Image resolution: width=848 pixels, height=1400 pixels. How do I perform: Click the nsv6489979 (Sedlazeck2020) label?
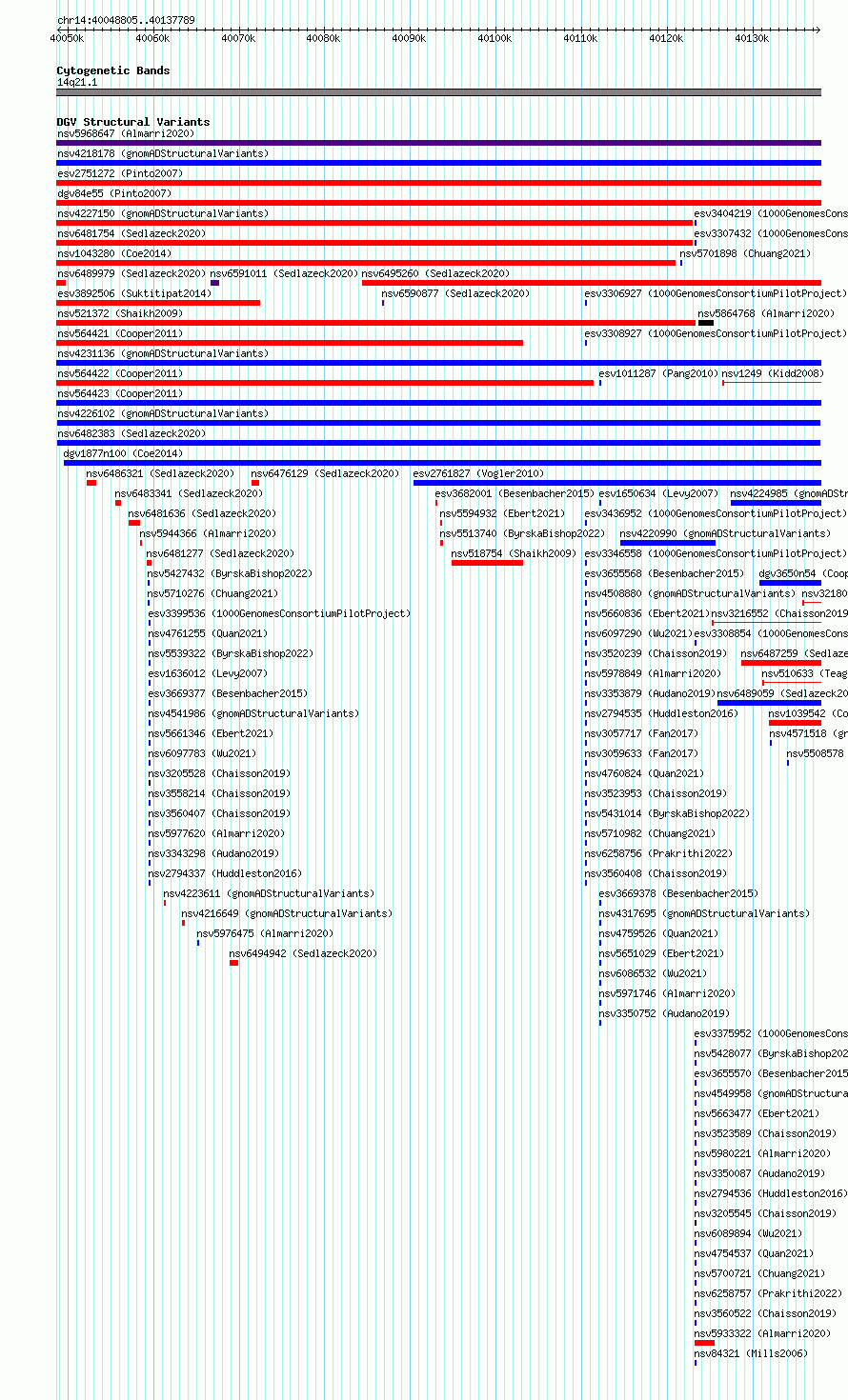click(x=131, y=273)
